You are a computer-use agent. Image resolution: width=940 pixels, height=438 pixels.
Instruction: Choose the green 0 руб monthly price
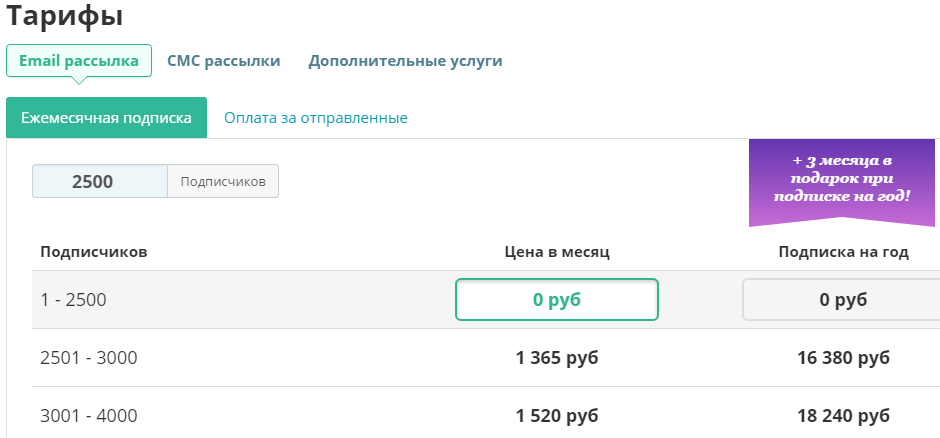[556, 300]
